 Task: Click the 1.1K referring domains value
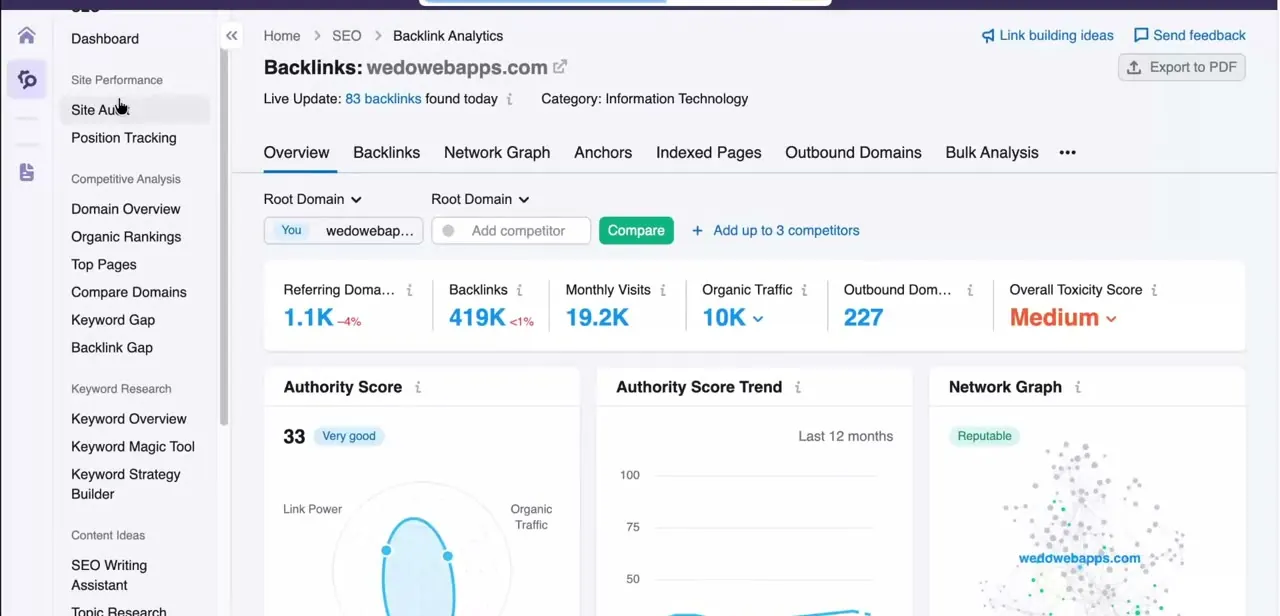308,318
